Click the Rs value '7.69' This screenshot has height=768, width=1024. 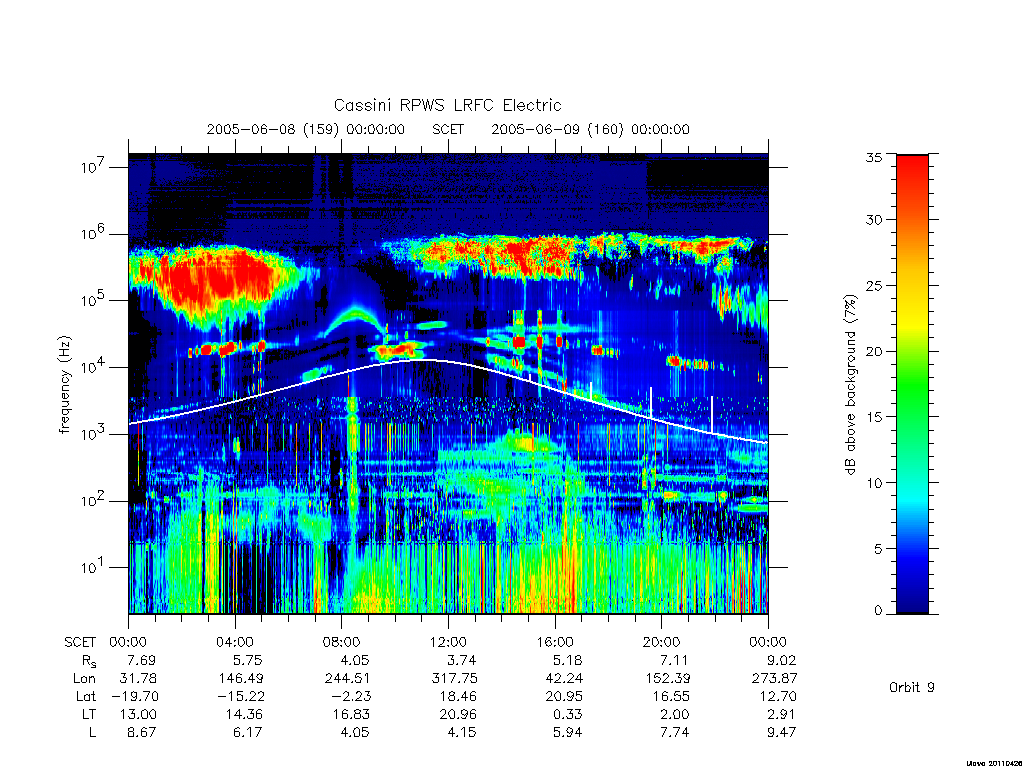point(142,660)
